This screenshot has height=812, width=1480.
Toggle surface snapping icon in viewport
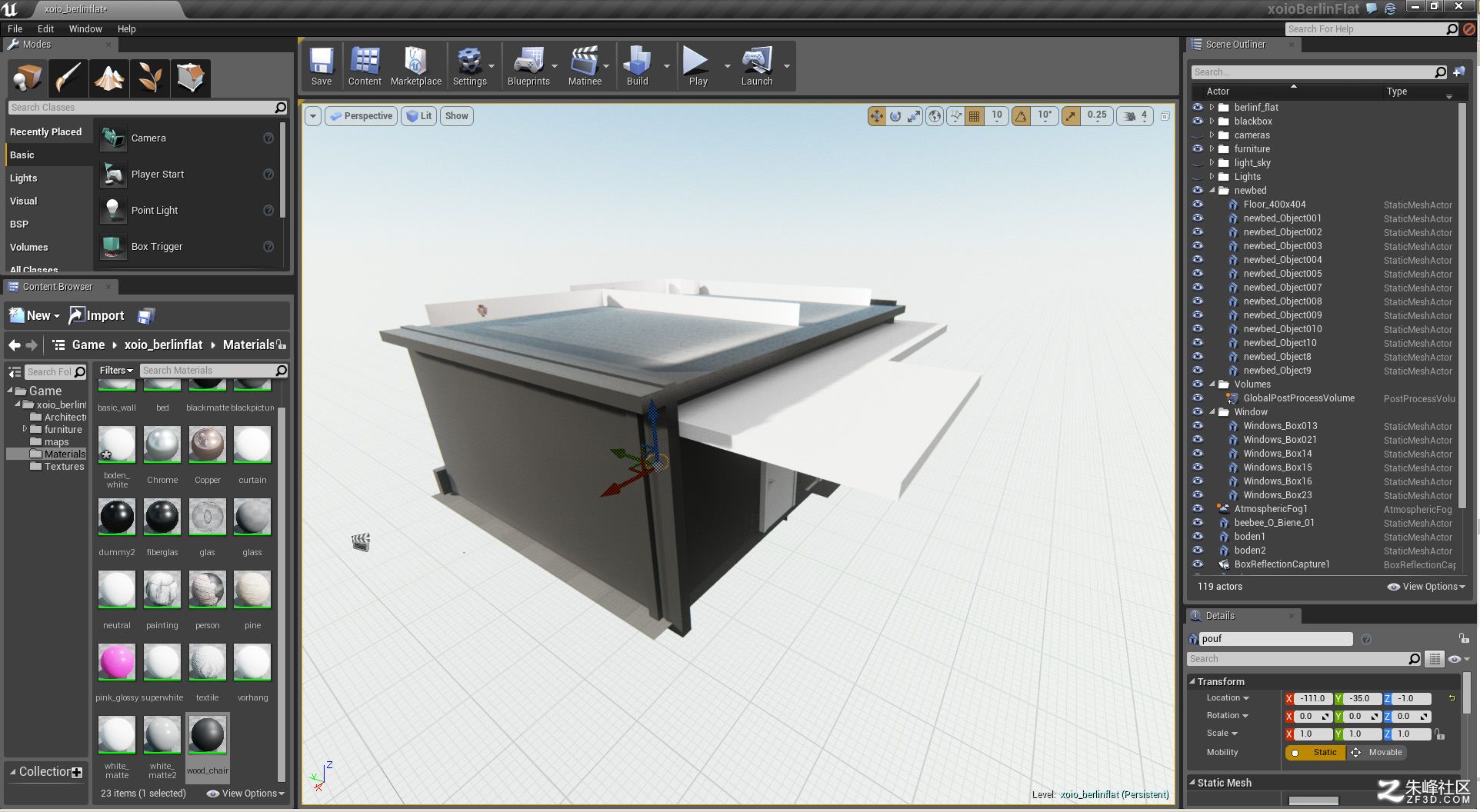point(955,116)
